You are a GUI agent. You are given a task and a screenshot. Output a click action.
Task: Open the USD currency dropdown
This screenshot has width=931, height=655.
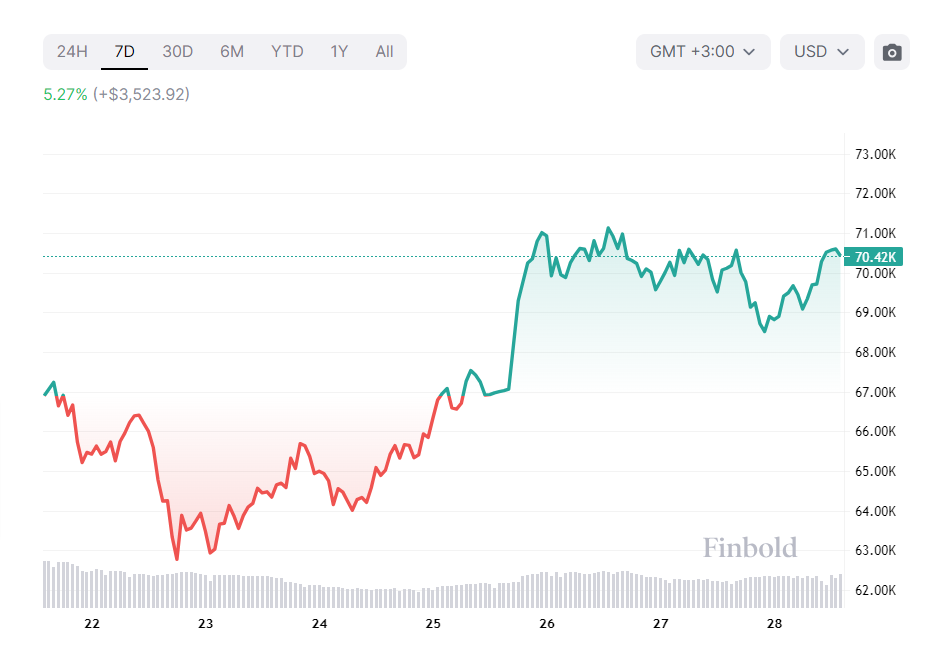[x=822, y=52]
